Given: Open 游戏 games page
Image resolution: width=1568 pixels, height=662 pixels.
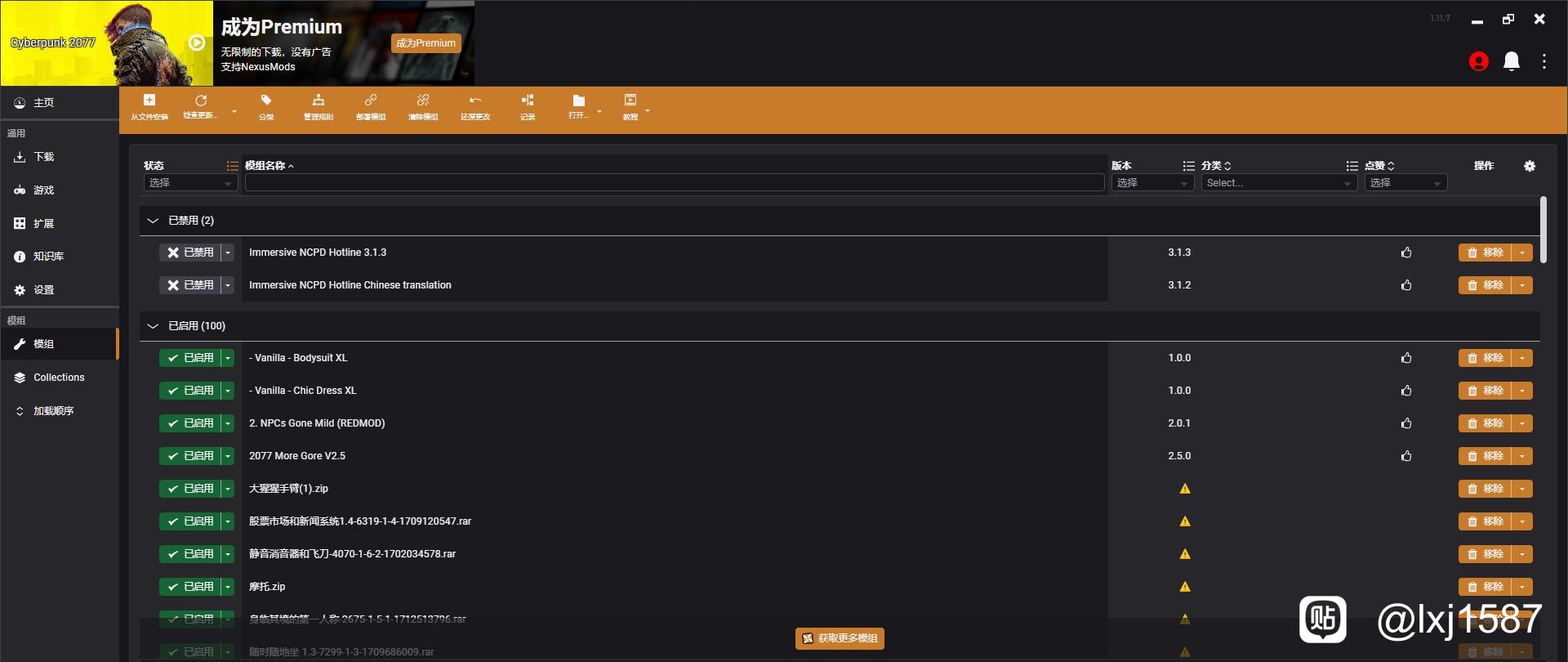Looking at the screenshot, I should (60, 190).
